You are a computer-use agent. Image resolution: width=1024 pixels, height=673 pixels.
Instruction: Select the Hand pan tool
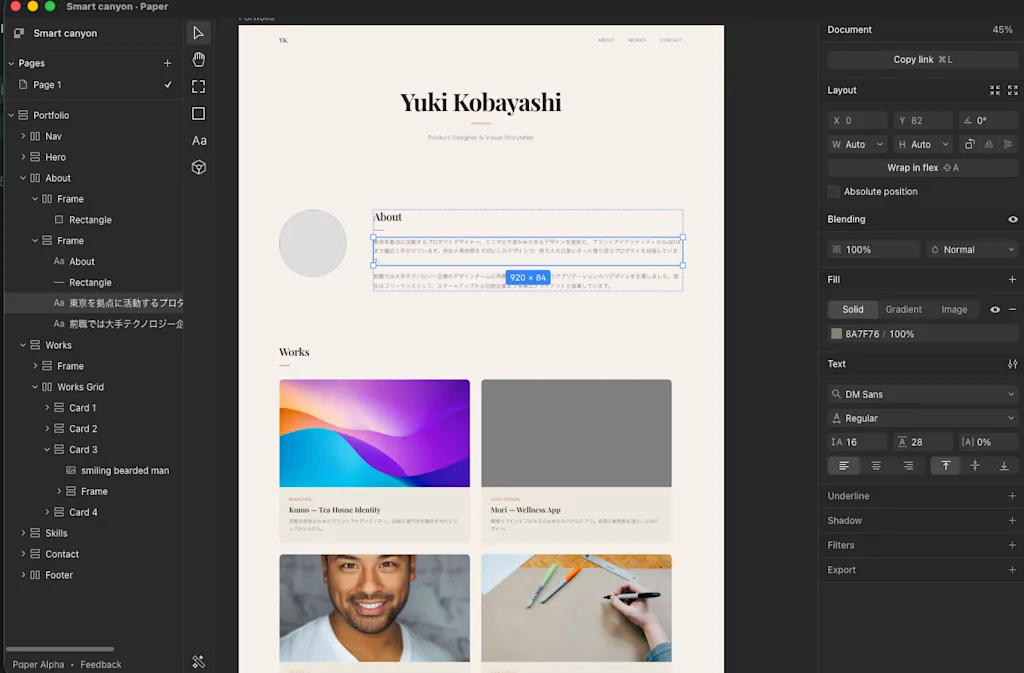(199, 60)
